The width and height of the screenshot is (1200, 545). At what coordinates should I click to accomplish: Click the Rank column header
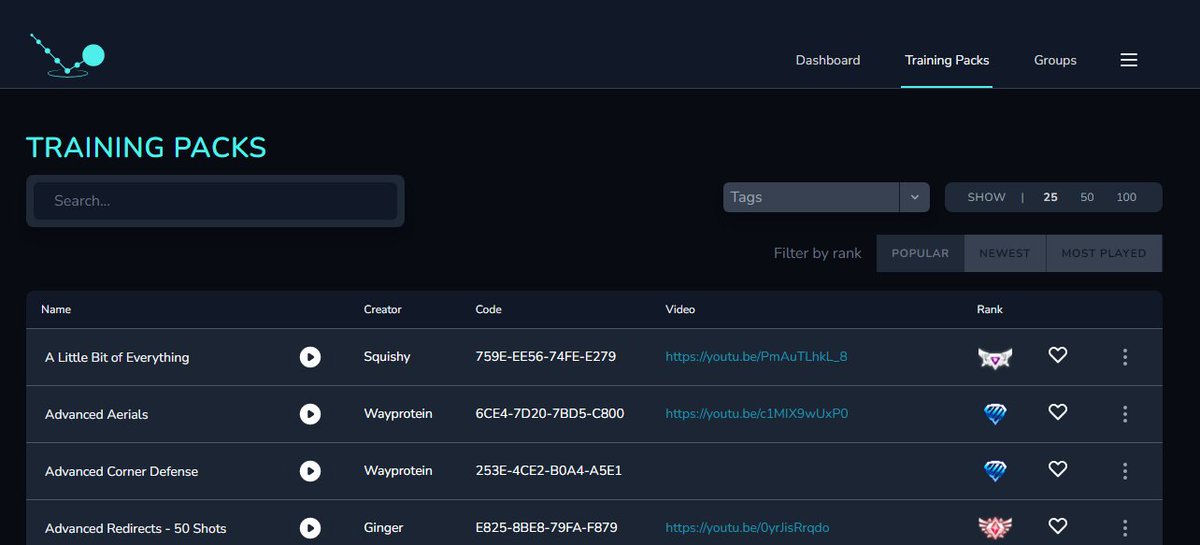[990, 309]
